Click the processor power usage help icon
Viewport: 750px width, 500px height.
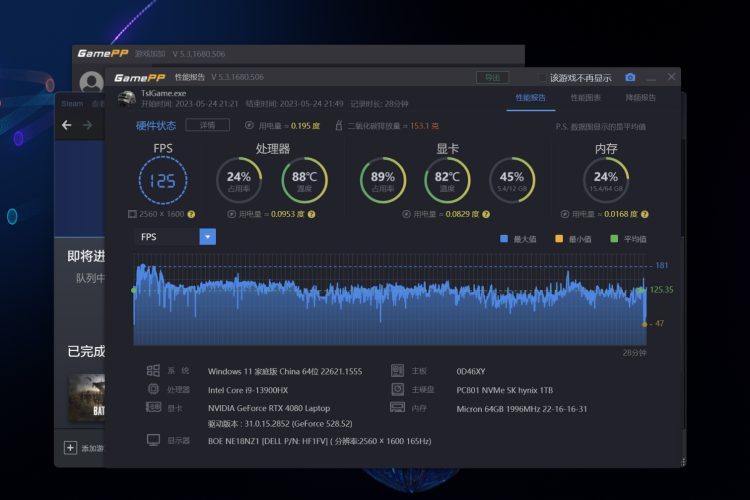point(311,214)
